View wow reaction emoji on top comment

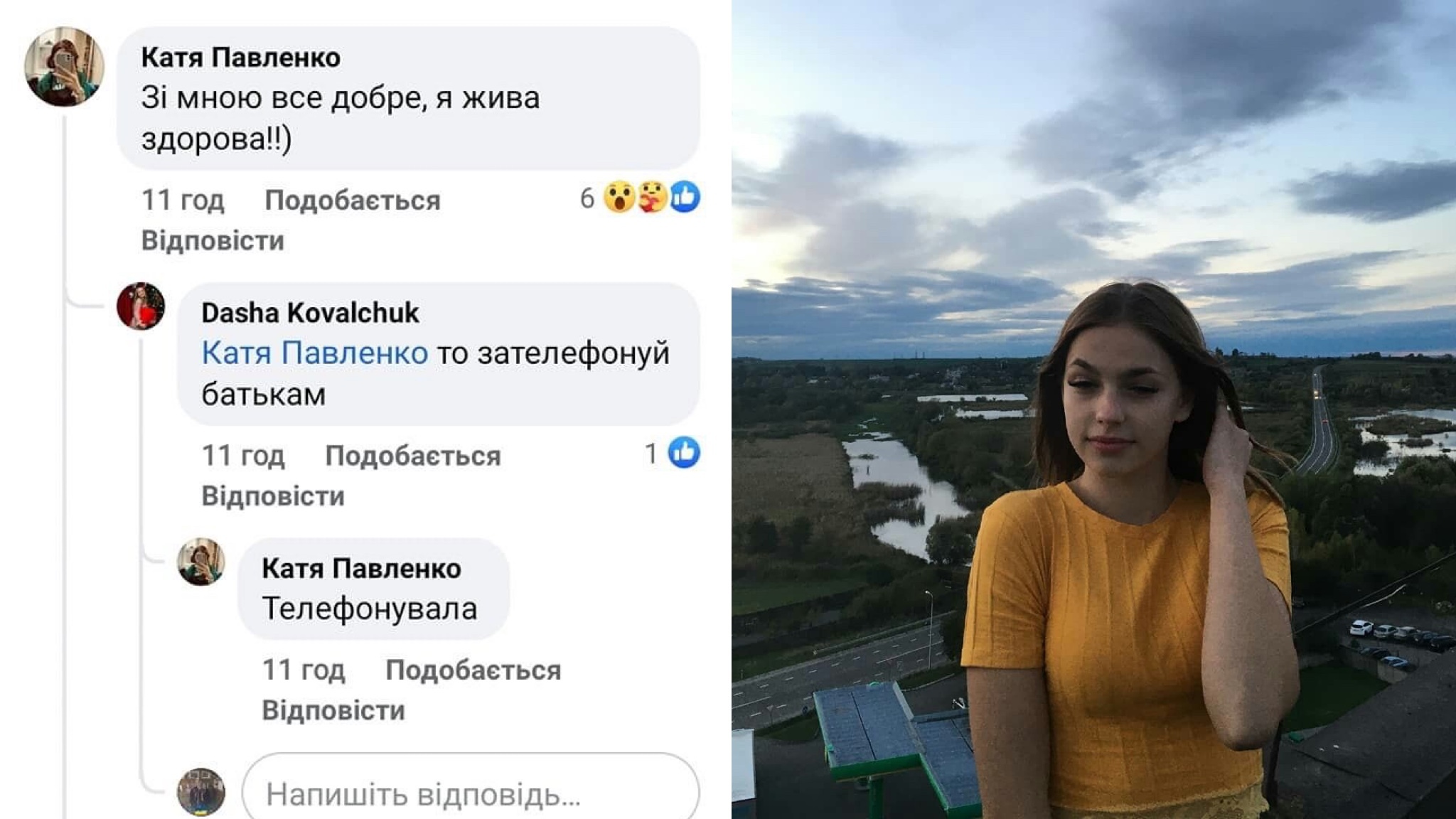pos(619,198)
